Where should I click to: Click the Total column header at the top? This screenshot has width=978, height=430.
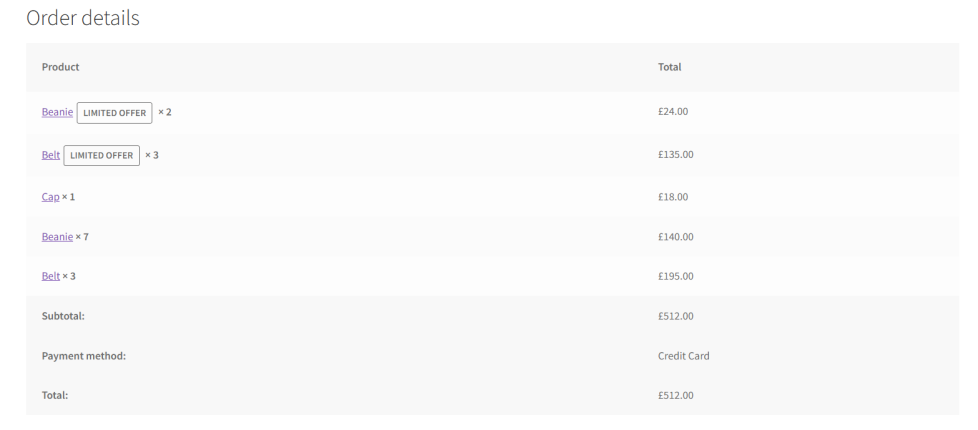[x=669, y=67]
